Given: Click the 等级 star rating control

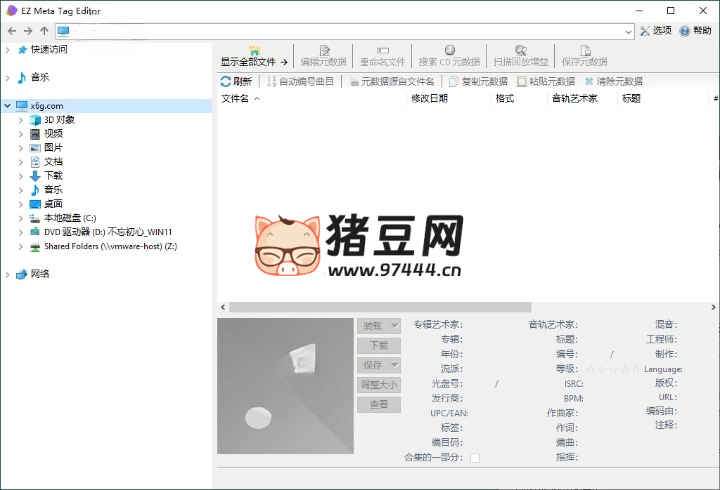Looking at the screenshot, I should 613,369.
